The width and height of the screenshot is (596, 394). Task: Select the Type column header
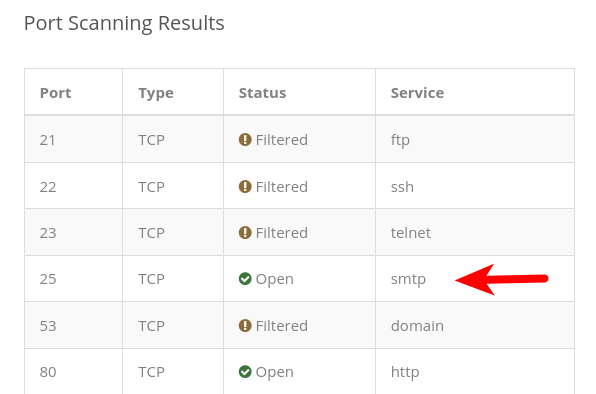point(156,93)
